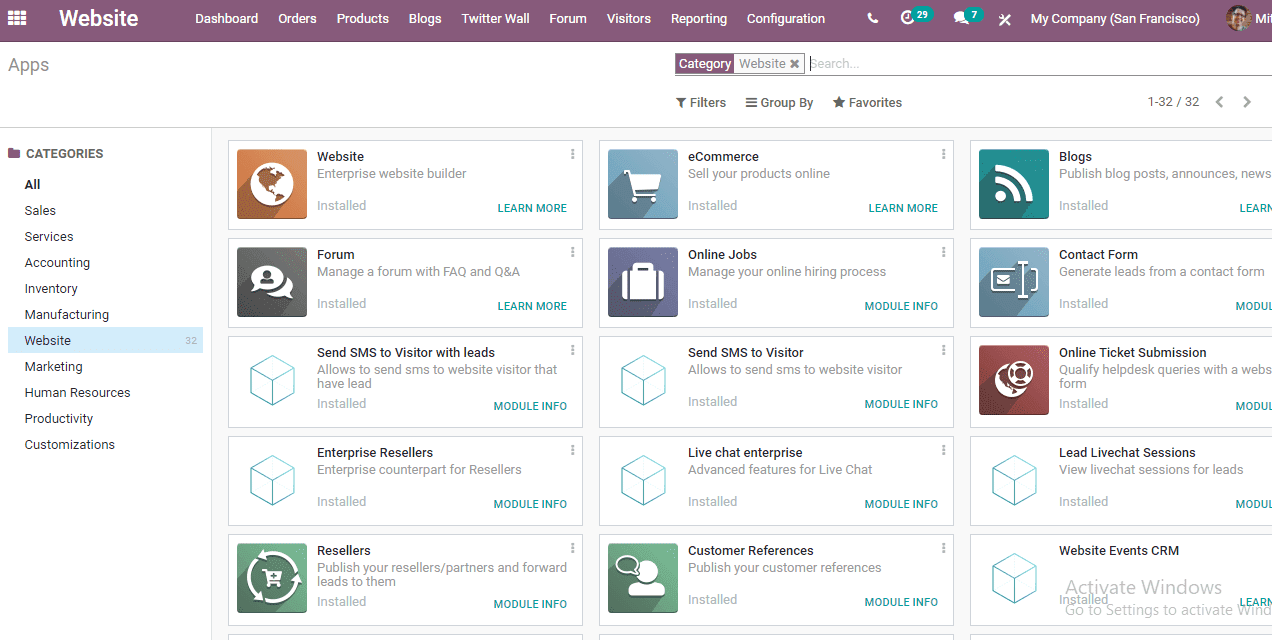Viewport: 1272px width, 640px height.
Task: Click the debug tools cross icon
Action: pyautogui.click(x=1005, y=19)
